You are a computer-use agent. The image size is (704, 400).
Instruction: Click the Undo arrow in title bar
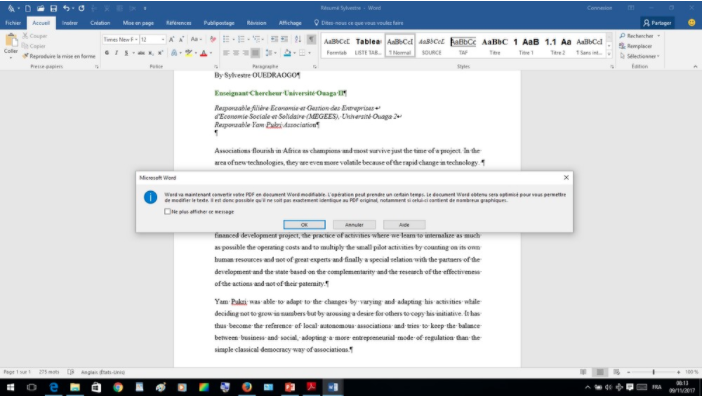tap(66, 7)
